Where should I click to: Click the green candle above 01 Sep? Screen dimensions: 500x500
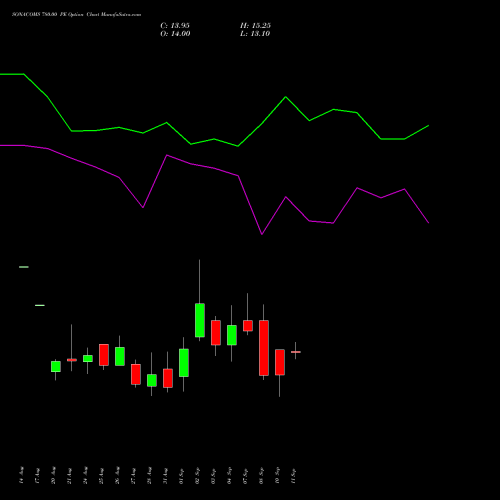point(184,363)
